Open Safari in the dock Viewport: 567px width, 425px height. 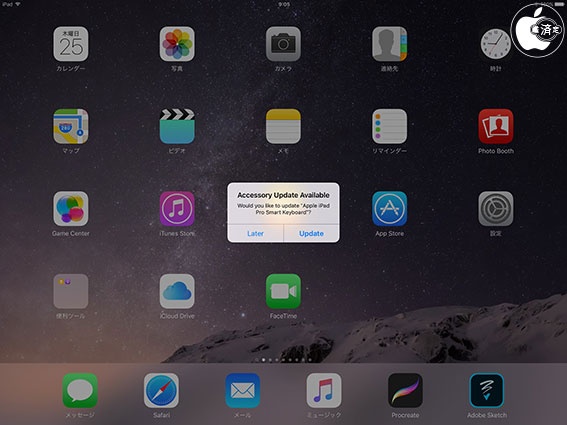(x=161, y=391)
